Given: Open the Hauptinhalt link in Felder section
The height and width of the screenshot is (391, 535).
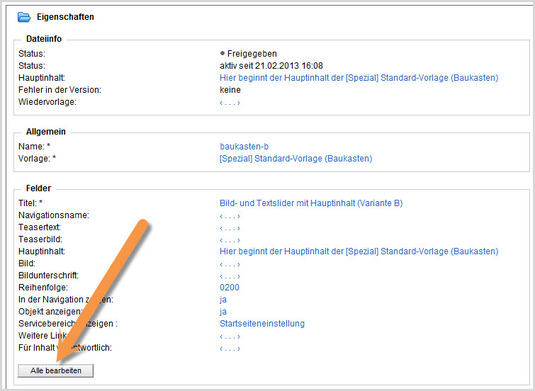Looking at the screenshot, I should (x=359, y=251).
